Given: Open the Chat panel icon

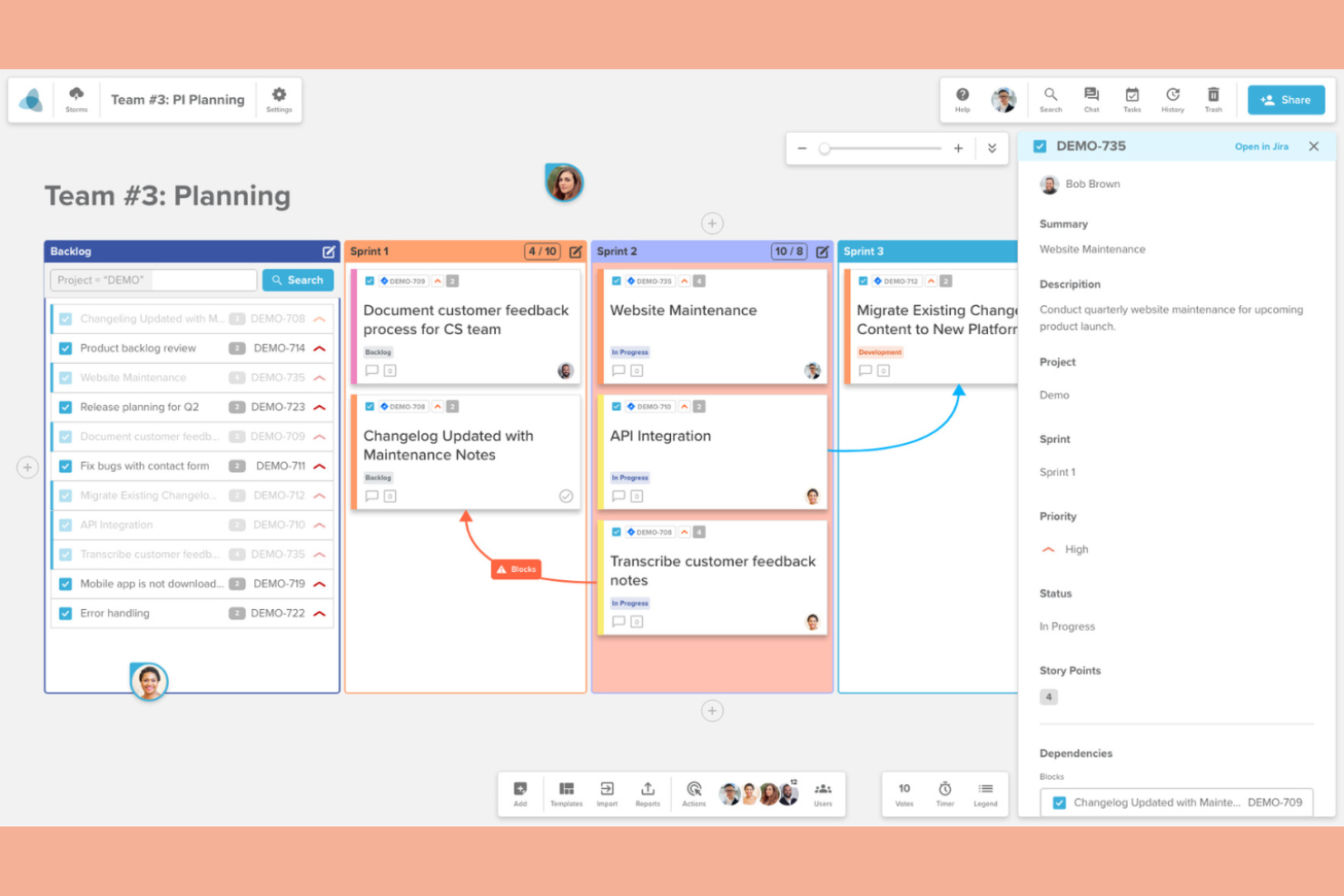Looking at the screenshot, I should tap(1091, 98).
